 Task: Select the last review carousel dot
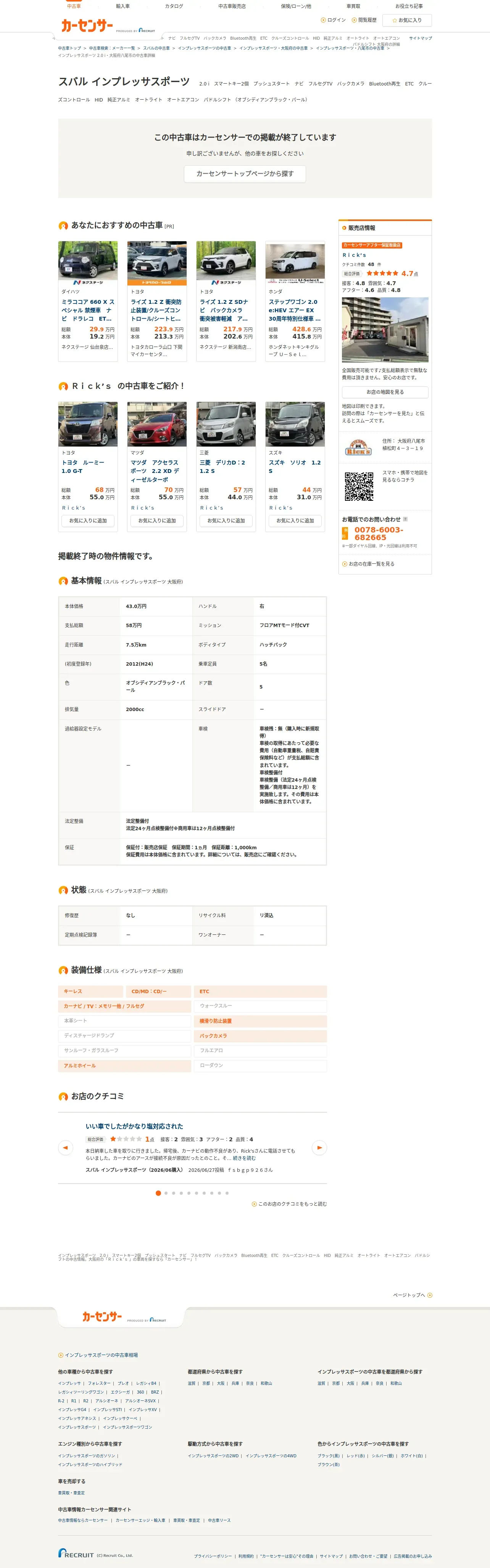coord(227,1193)
